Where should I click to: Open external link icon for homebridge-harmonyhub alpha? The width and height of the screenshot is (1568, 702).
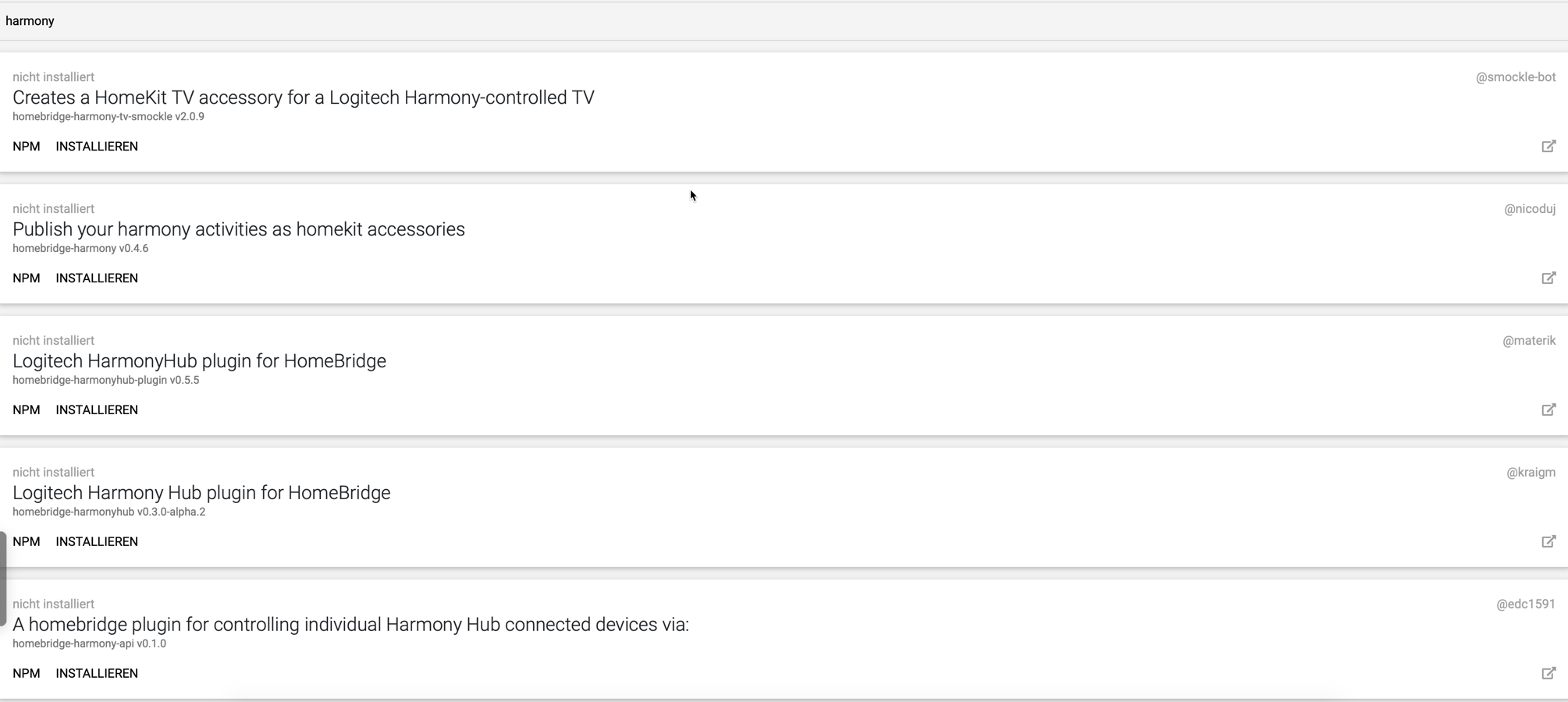click(1548, 542)
